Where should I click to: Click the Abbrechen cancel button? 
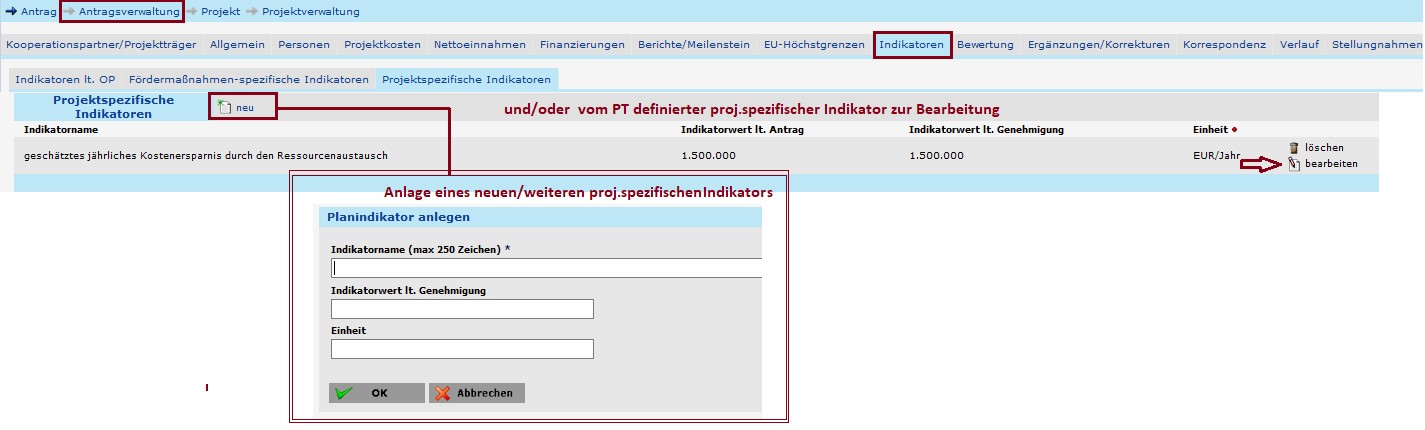(476, 393)
